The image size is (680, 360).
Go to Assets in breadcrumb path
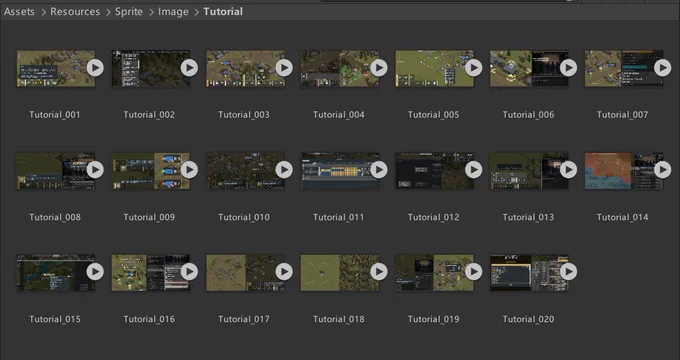pyautogui.click(x=19, y=12)
